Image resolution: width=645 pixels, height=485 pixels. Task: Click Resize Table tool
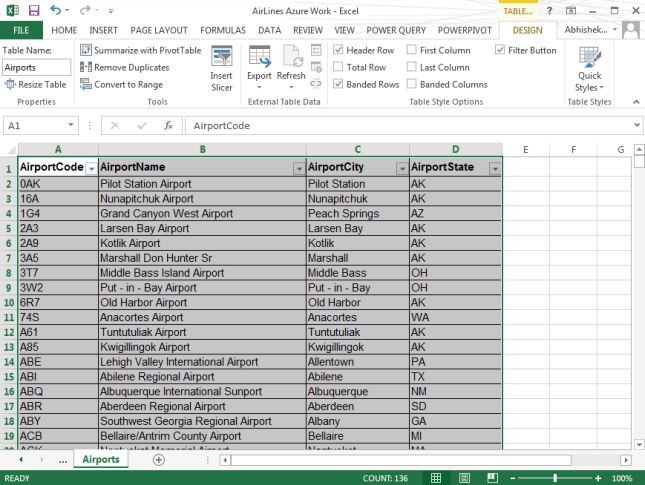35,84
